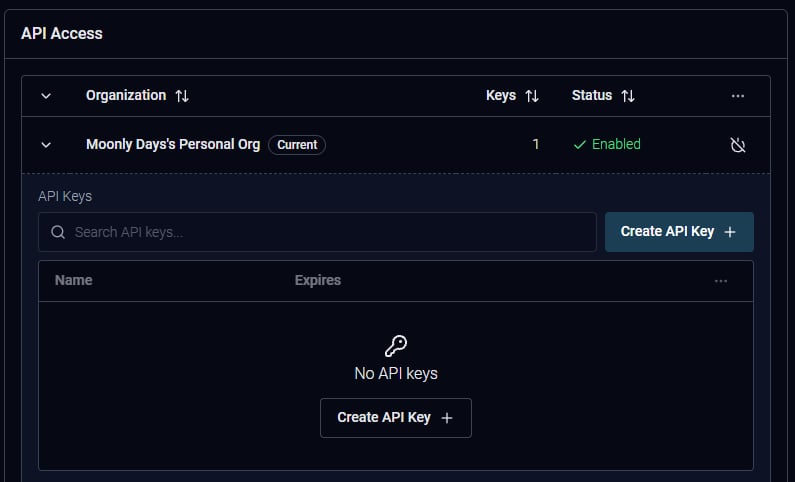Click the Enabled status text
Screen dimensions: 795x482
(616, 144)
